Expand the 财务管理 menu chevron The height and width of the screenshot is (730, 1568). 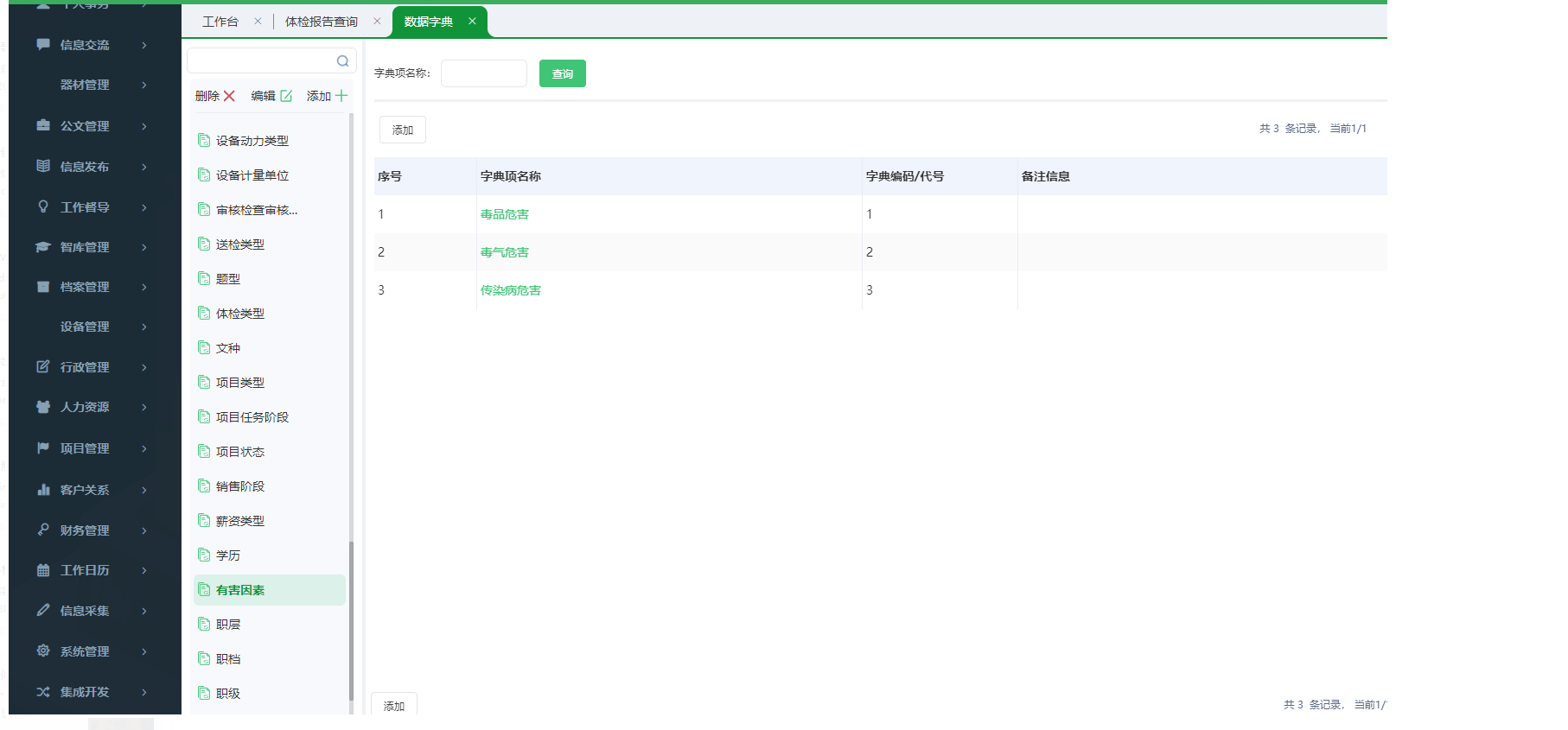pos(144,530)
